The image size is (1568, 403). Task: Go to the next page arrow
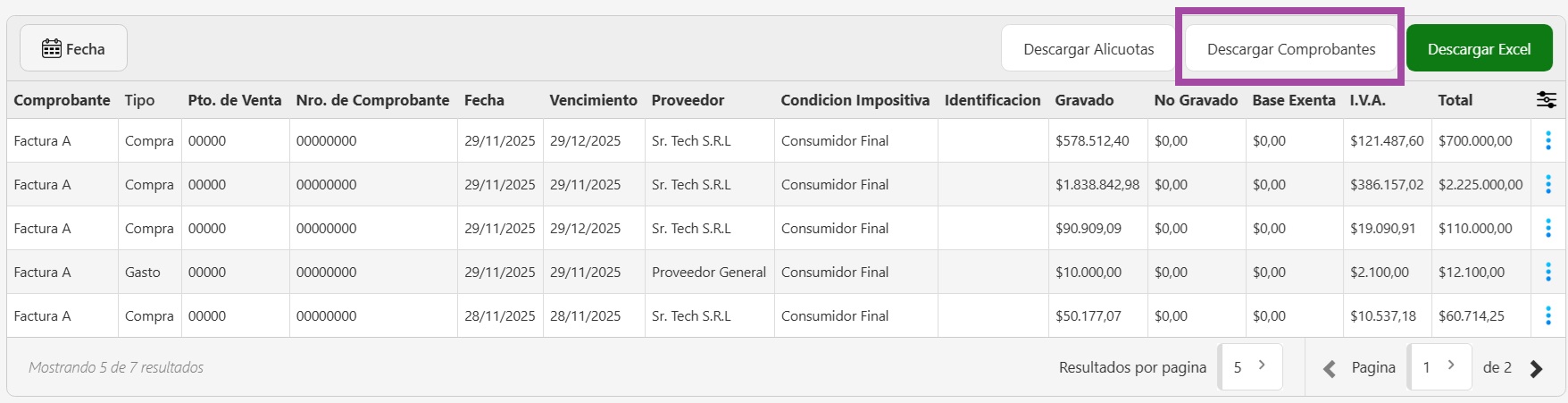point(1536,368)
